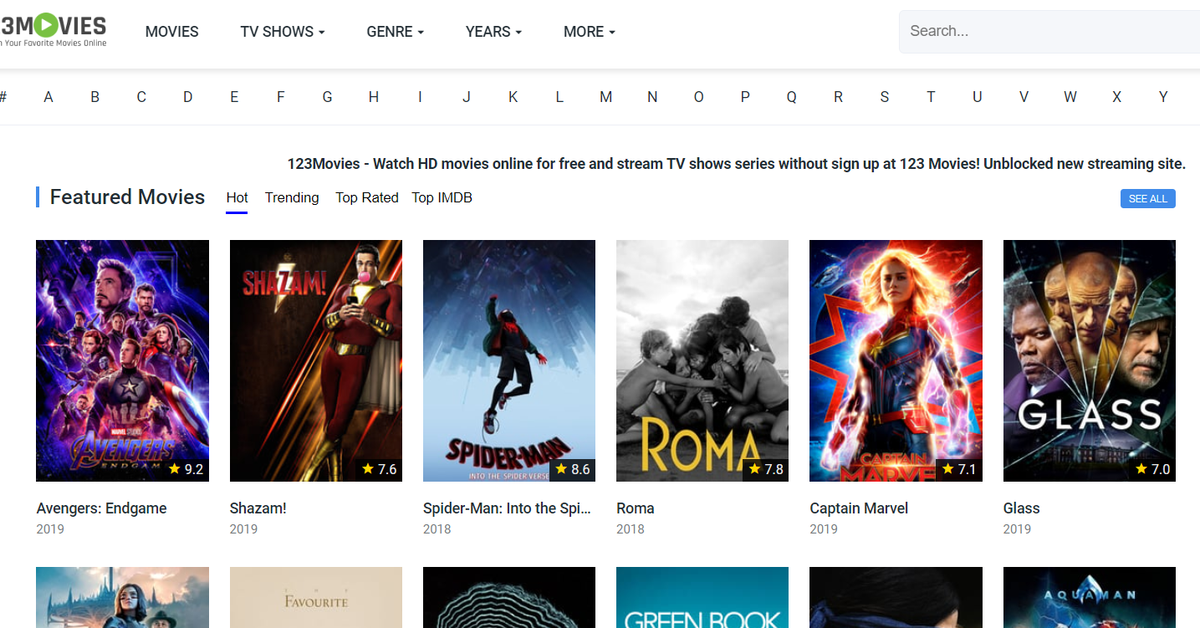Filter by letter E
This screenshot has width=1200, height=628.
234,97
